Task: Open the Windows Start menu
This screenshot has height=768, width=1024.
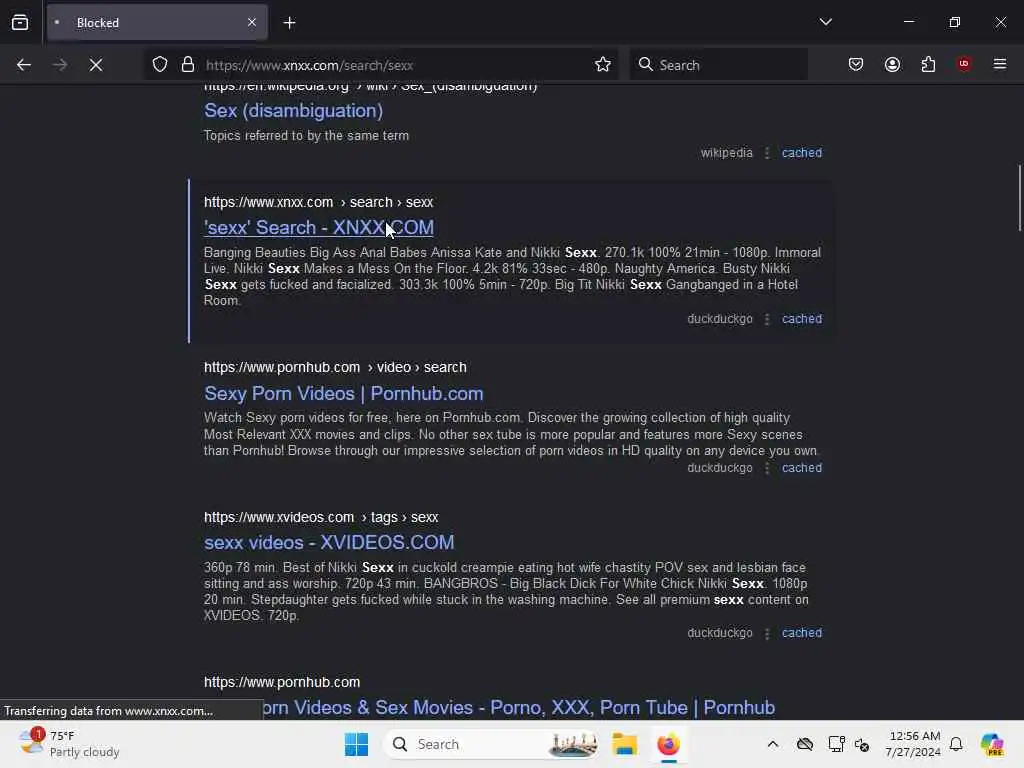Action: (x=356, y=744)
